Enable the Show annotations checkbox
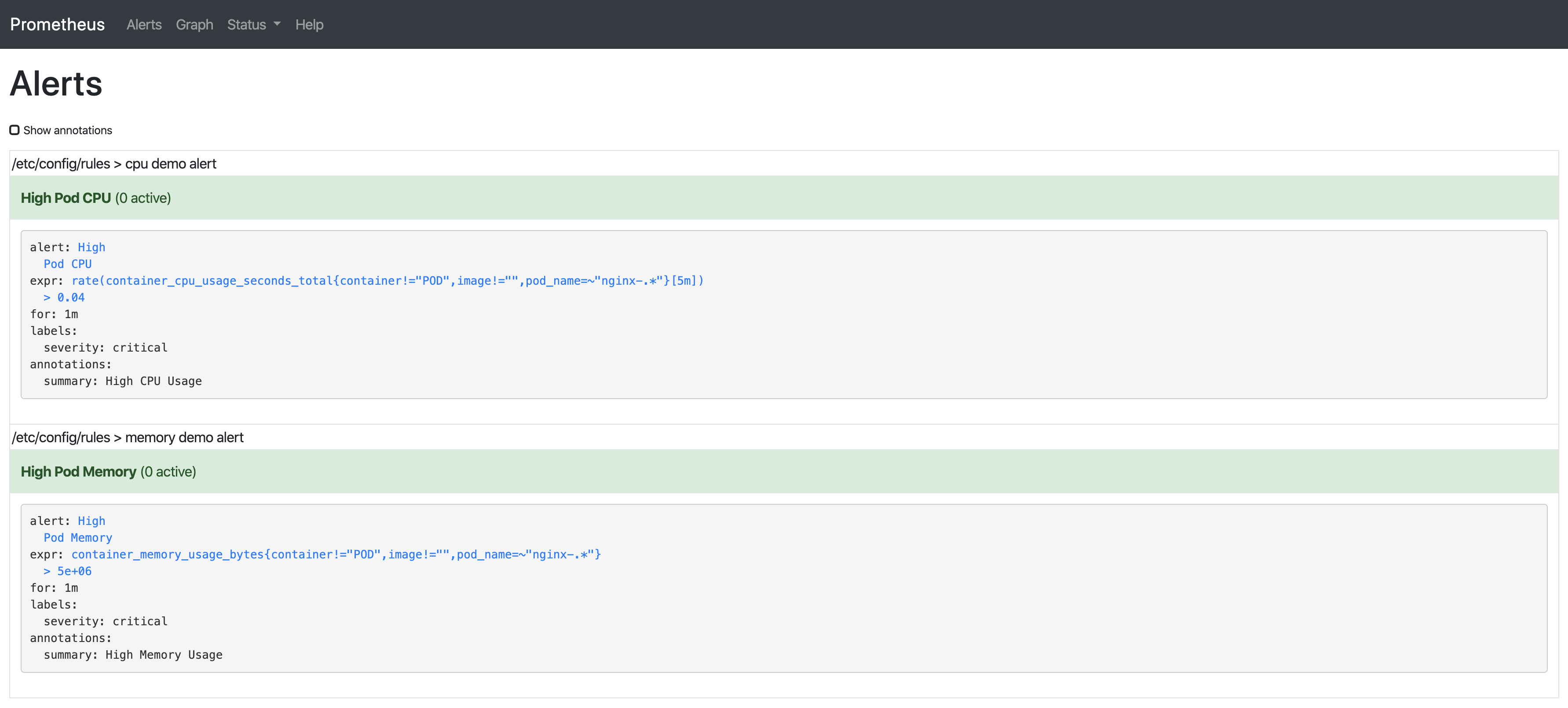 coord(15,130)
